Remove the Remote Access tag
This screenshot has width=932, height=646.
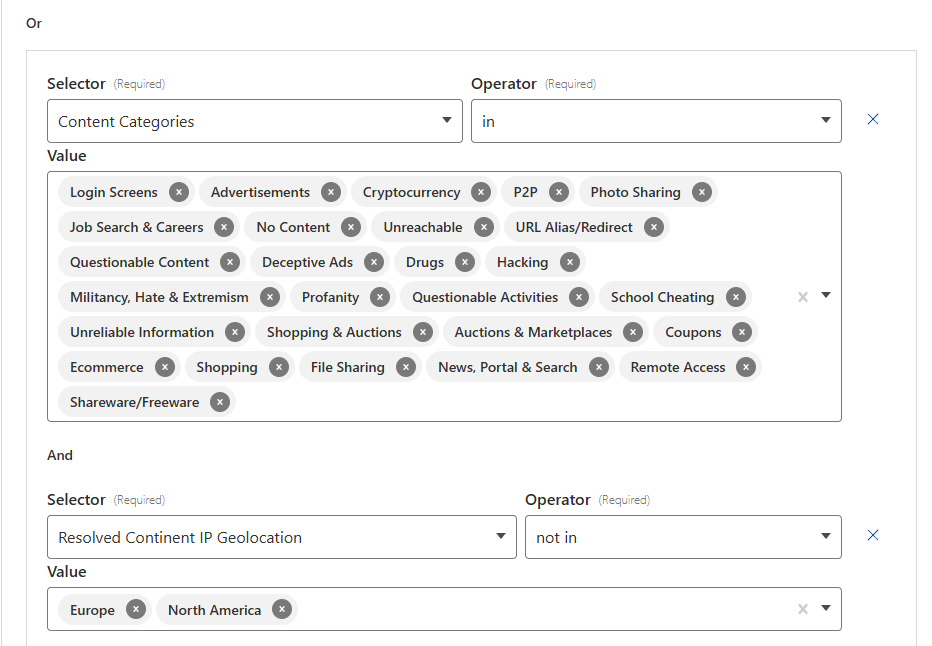click(745, 367)
